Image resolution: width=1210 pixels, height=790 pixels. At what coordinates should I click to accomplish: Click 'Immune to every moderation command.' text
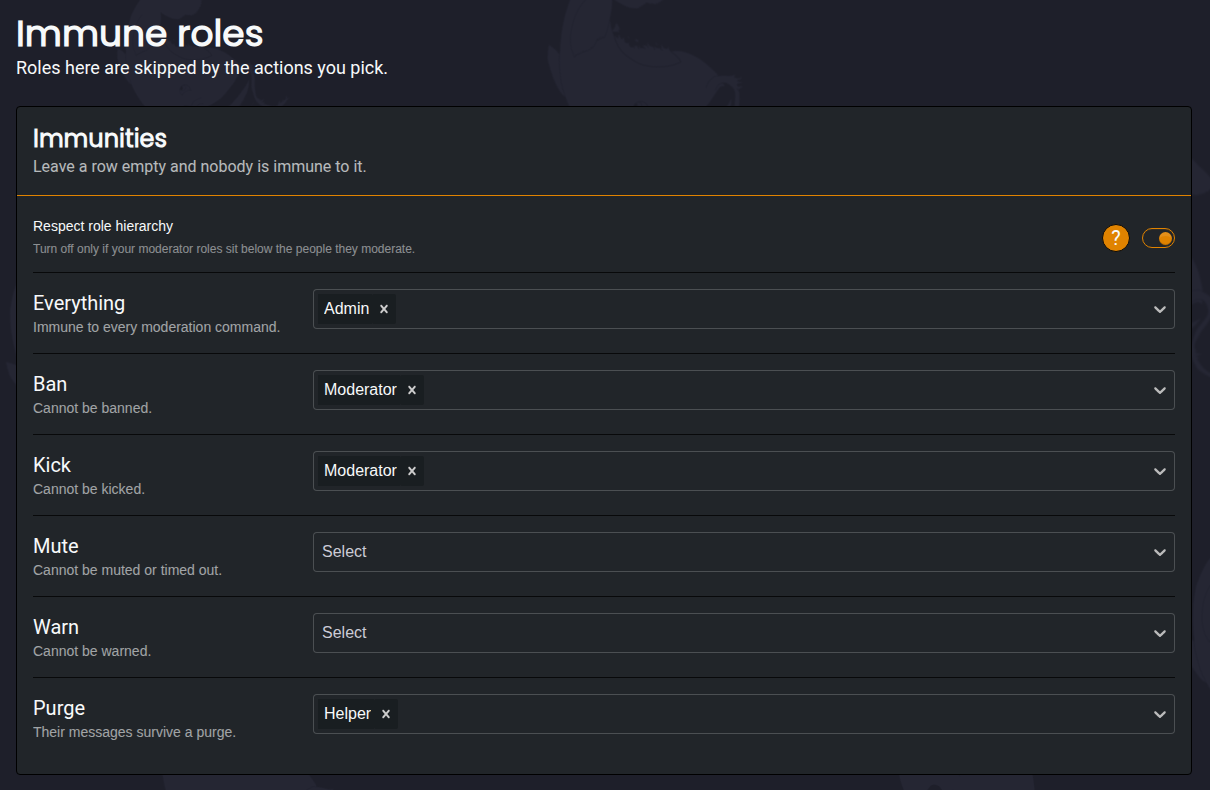156,327
